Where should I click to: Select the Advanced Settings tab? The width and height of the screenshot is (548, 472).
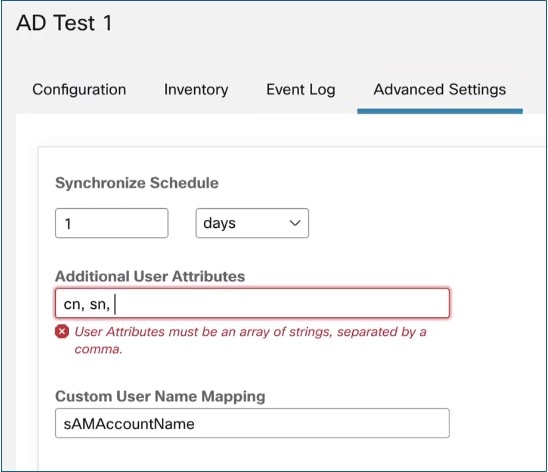pyautogui.click(x=440, y=89)
